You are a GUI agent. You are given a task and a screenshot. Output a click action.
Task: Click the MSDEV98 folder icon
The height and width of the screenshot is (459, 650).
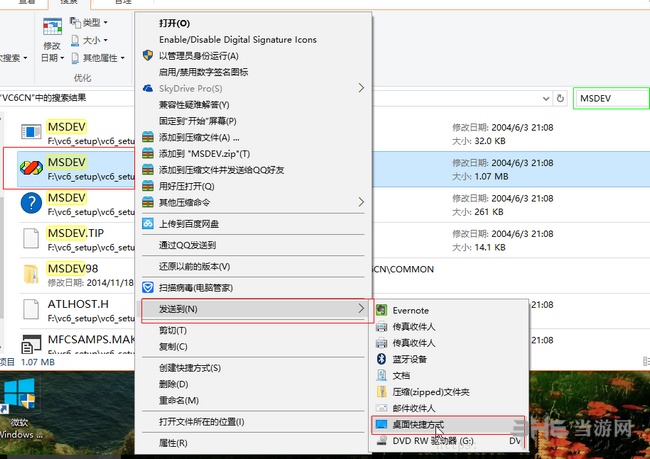coord(31,274)
